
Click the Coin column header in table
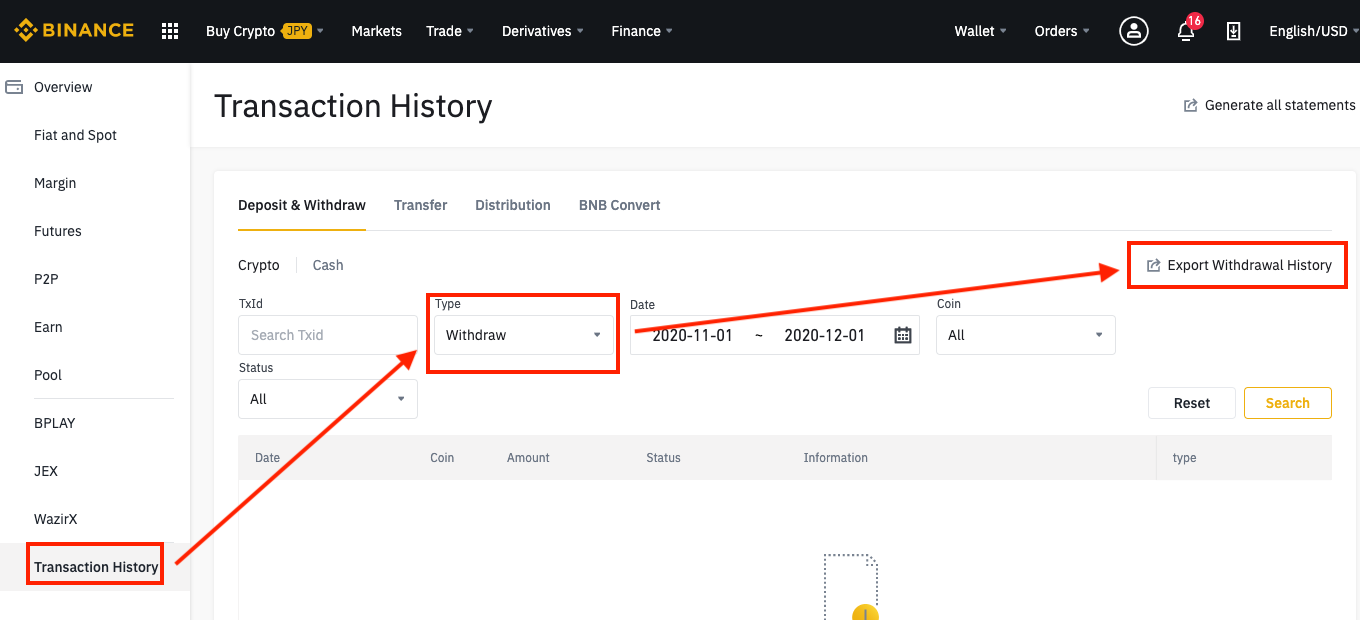(x=442, y=458)
